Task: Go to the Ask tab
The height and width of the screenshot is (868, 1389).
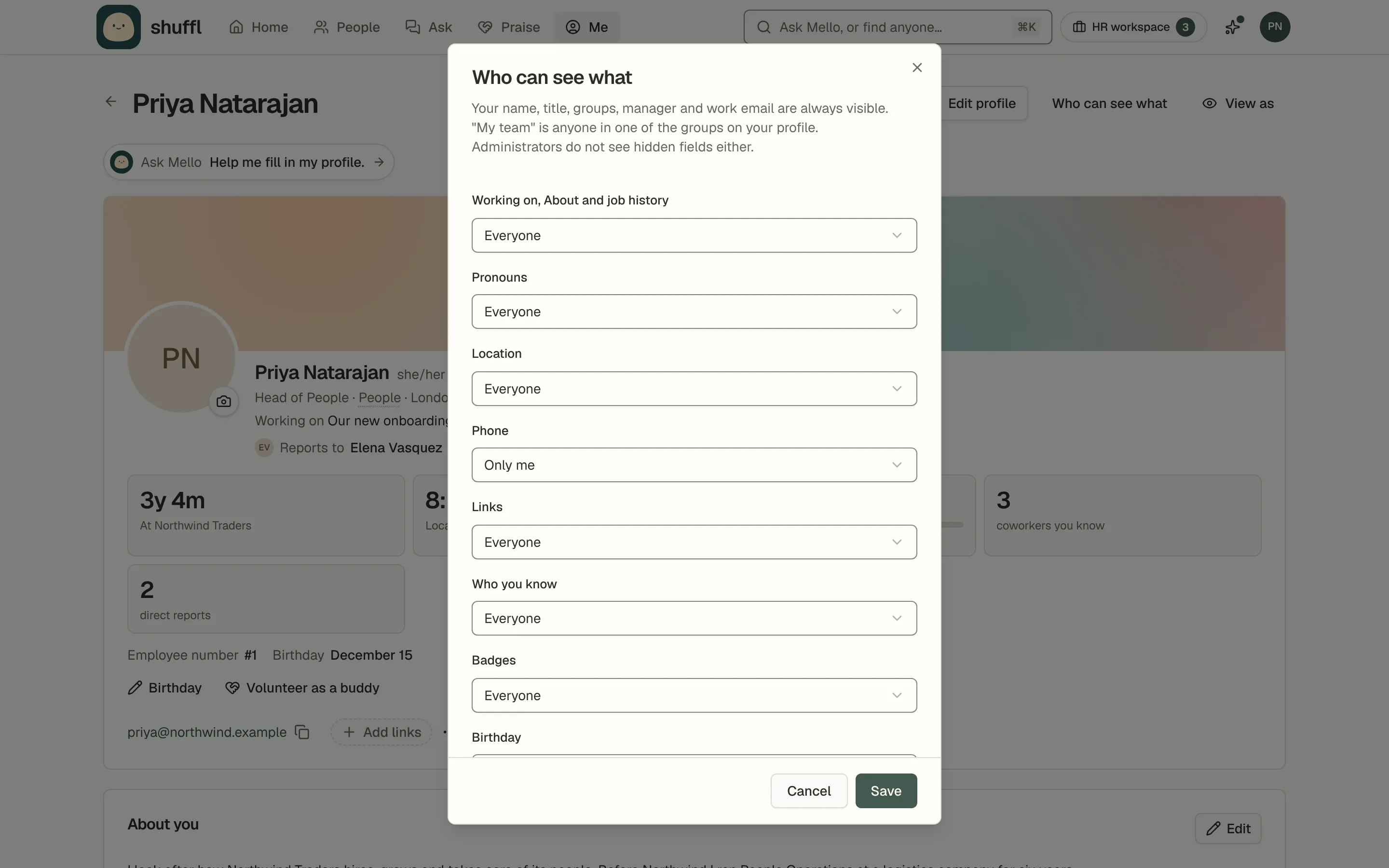Action: point(428,27)
